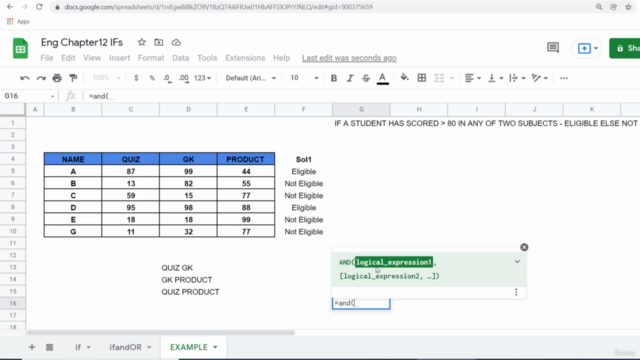This screenshot has width=640, height=360.
Task: Bookmark page with browser star icon
Action: pos(628,7)
